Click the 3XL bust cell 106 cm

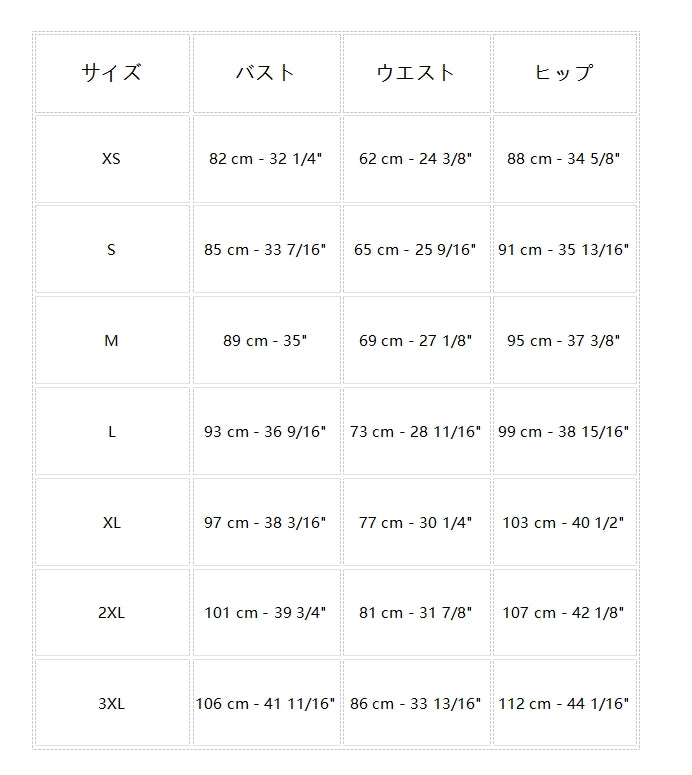tap(265, 704)
